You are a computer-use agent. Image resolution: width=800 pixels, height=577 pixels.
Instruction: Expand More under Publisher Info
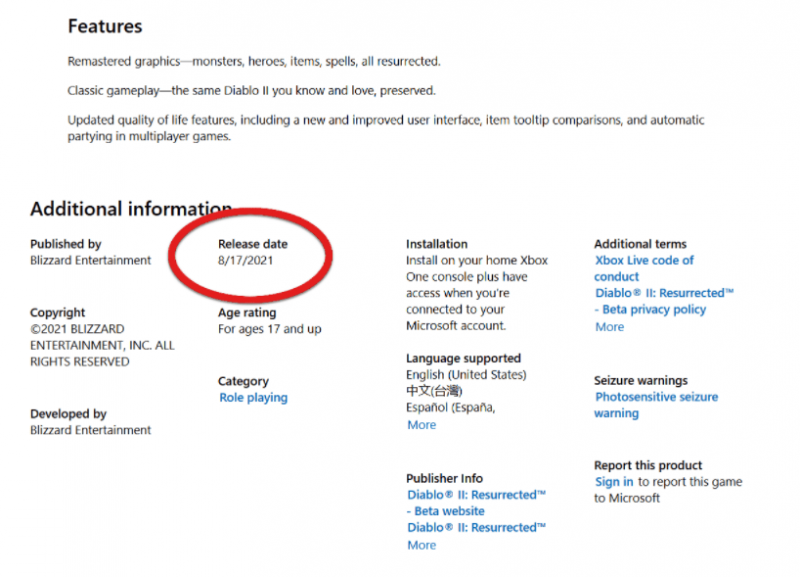click(421, 545)
